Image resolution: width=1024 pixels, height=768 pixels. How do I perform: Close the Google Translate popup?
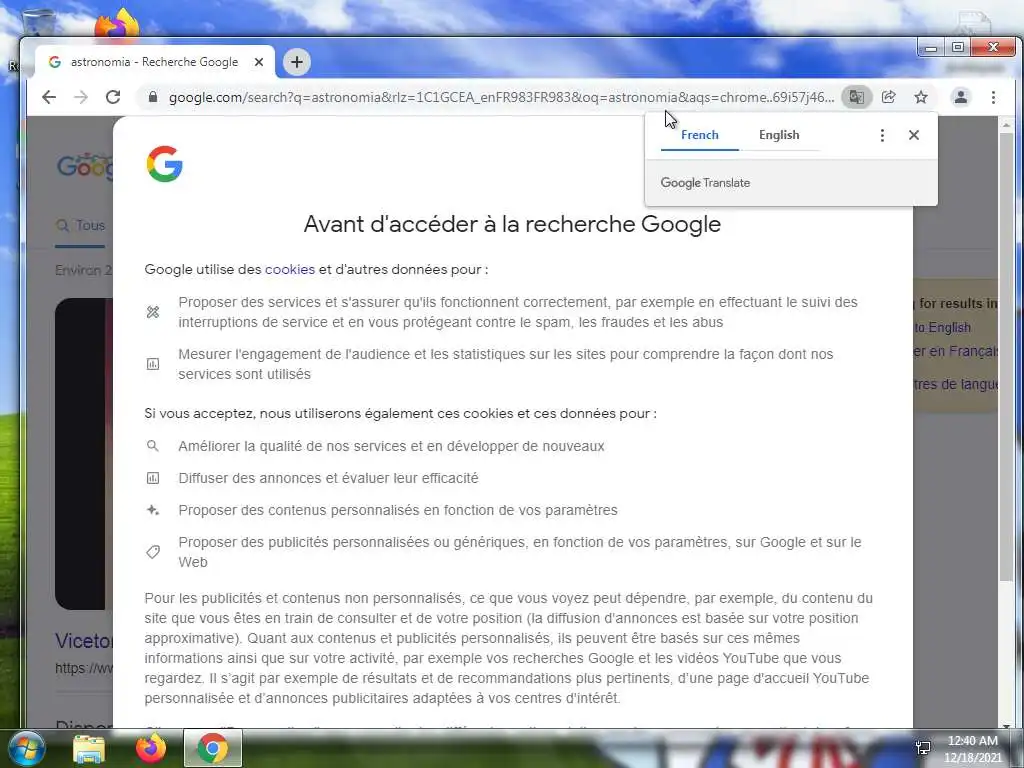pos(914,135)
